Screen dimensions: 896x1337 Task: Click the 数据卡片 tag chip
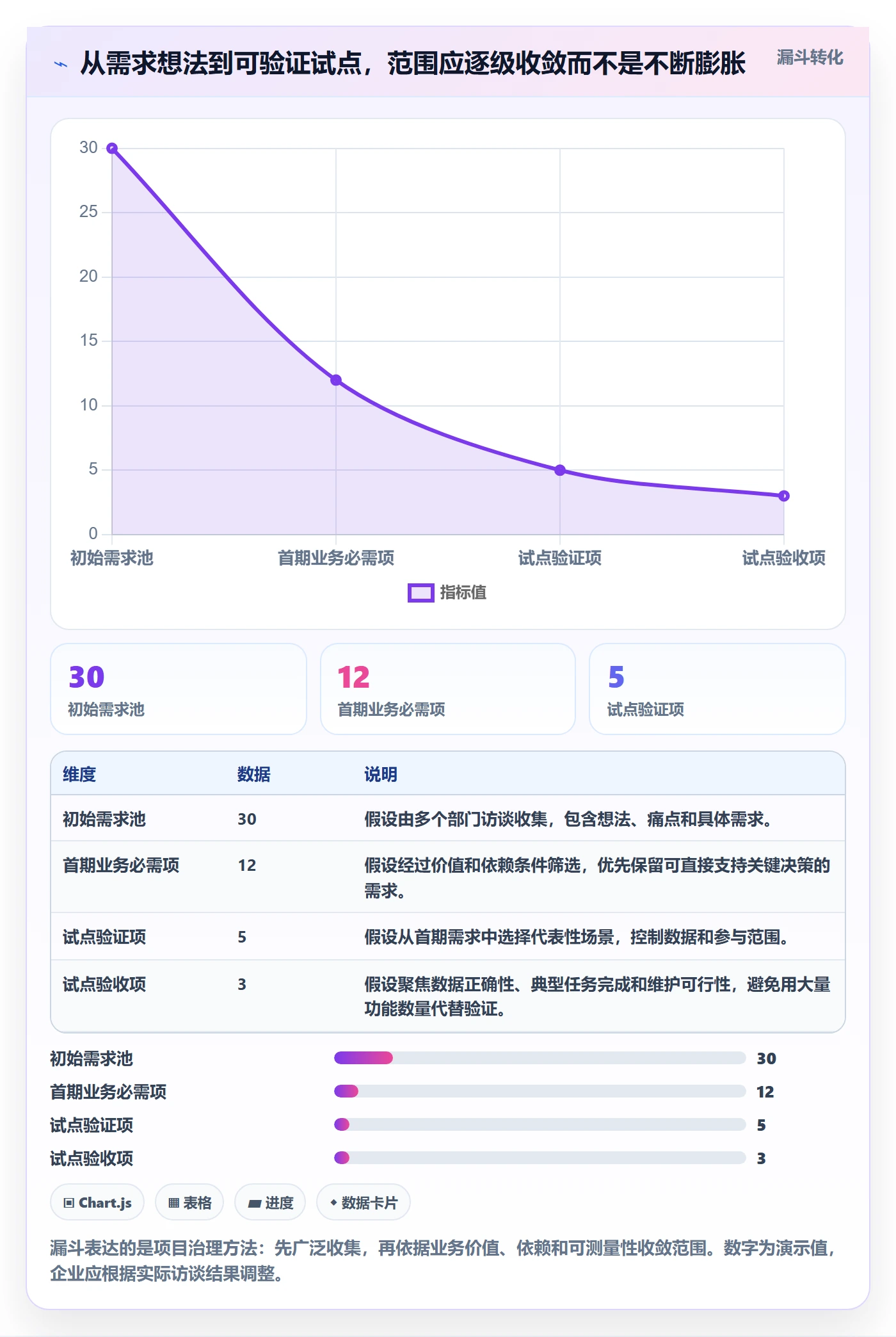coord(364,1203)
